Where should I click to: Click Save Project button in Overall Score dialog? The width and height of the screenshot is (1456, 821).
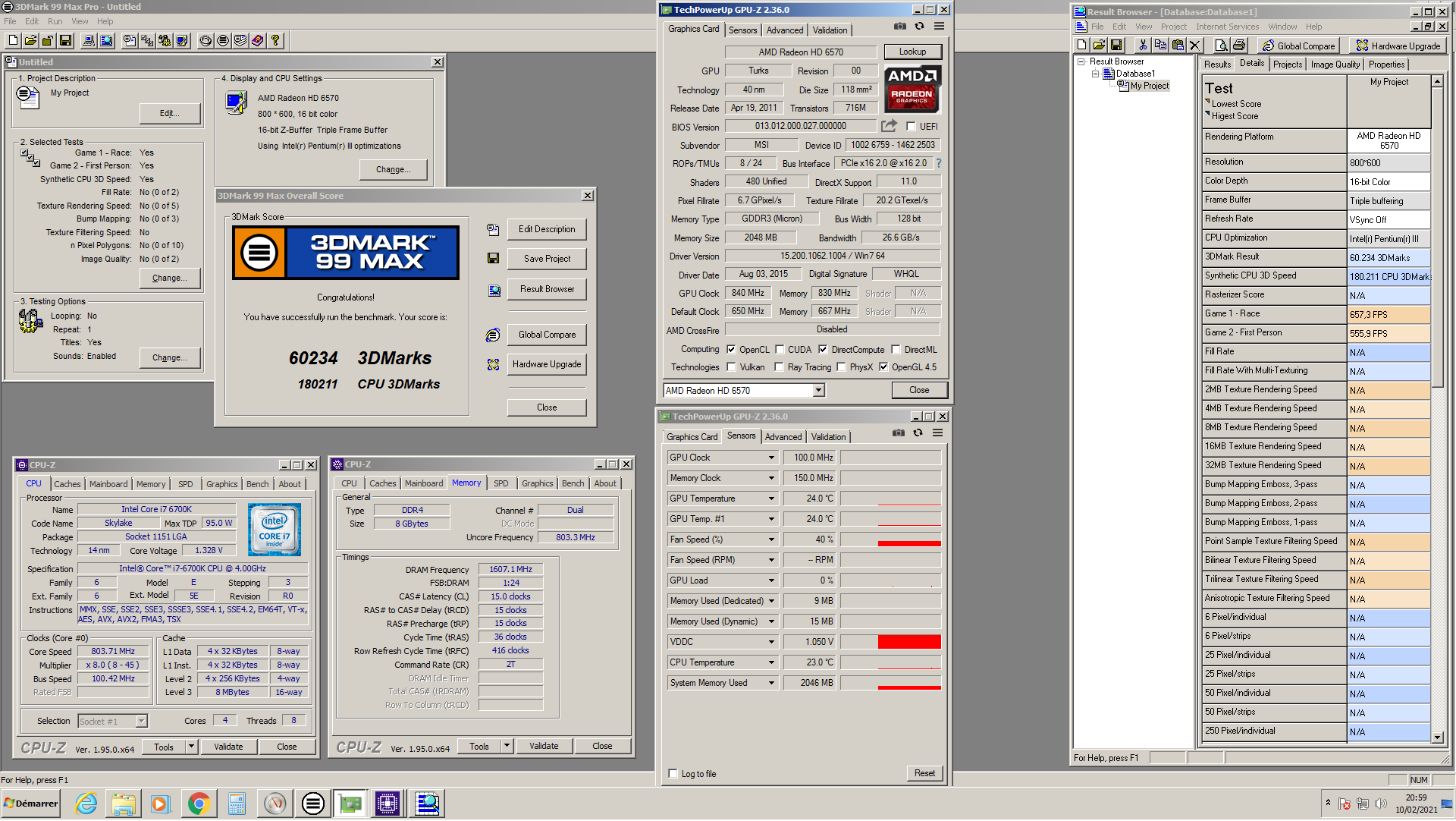coord(547,259)
